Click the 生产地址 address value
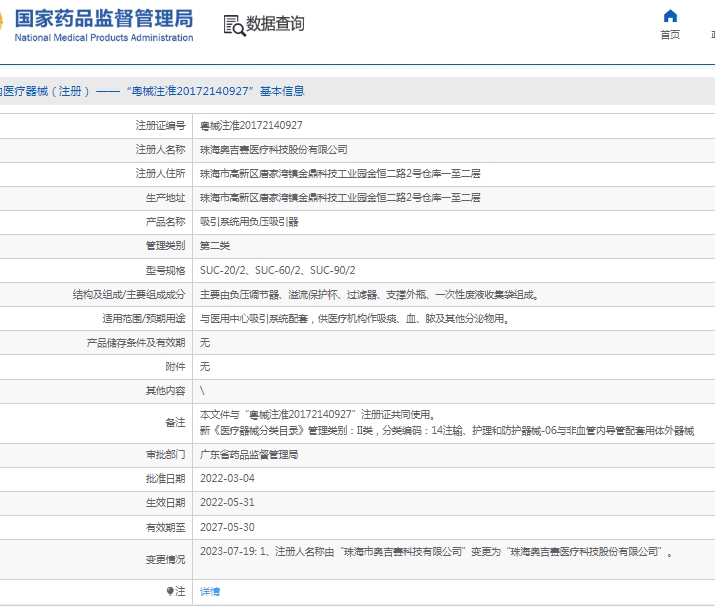715x611 pixels. (340, 198)
